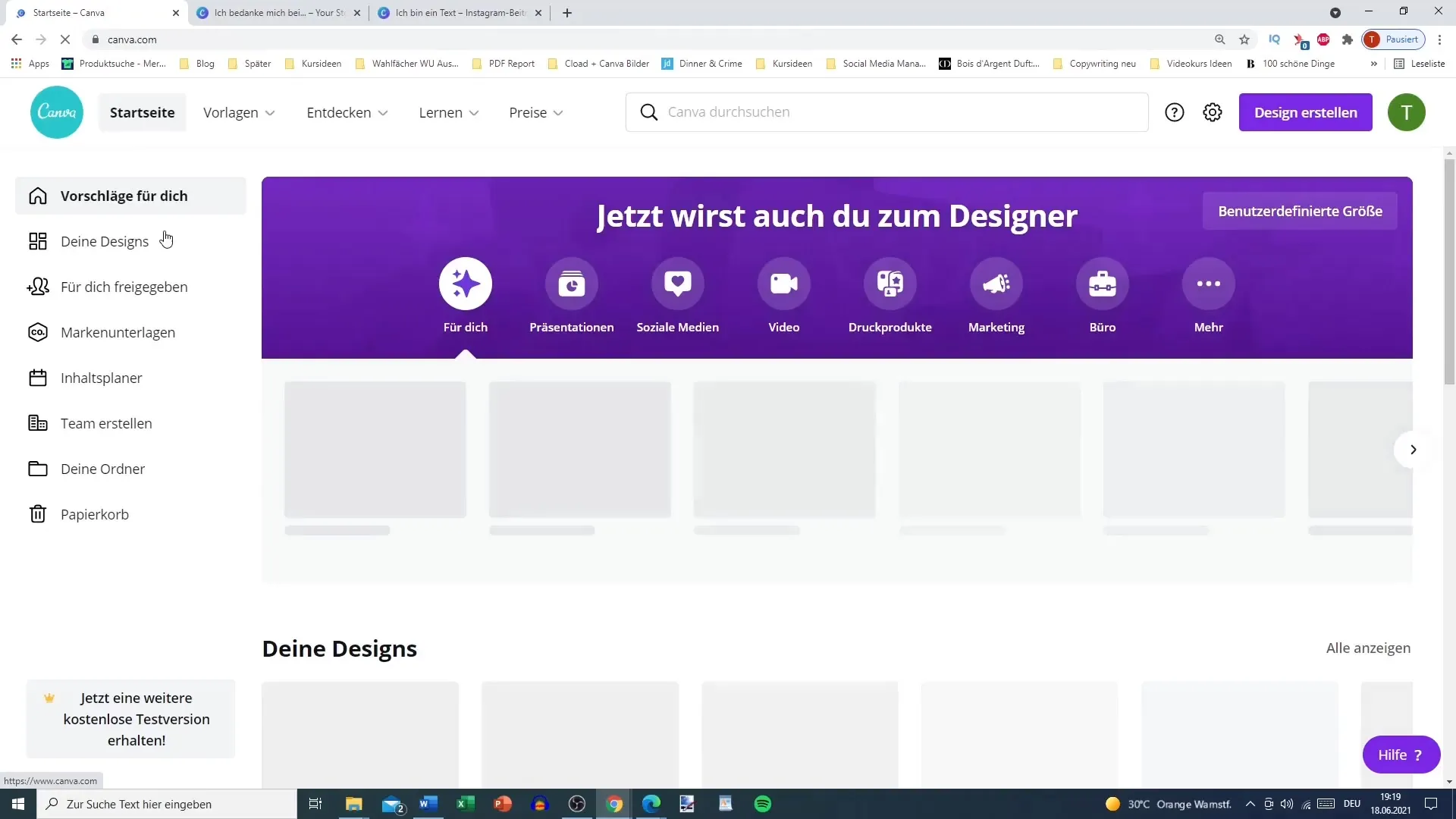Open 'Für dich freigegeben' in the sidebar
1456x819 pixels.
[x=130, y=287]
